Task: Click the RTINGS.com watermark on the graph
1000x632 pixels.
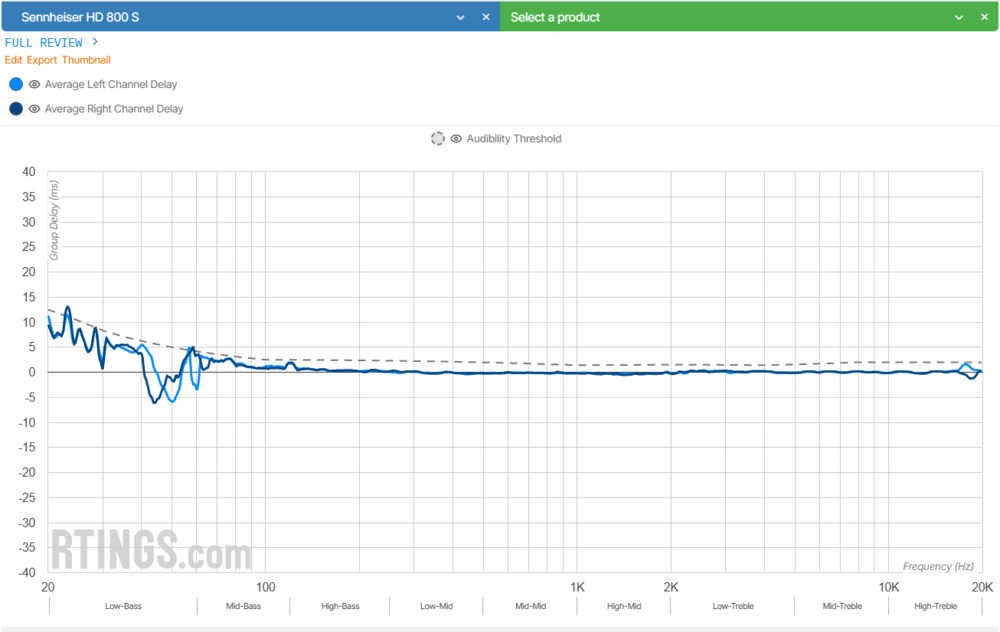Action: tap(151, 551)
